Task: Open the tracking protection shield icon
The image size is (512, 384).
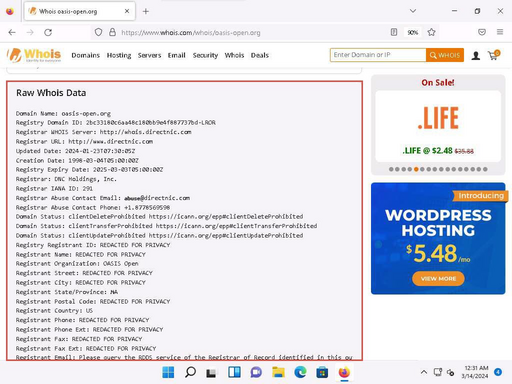Action: tap(98, 32)
